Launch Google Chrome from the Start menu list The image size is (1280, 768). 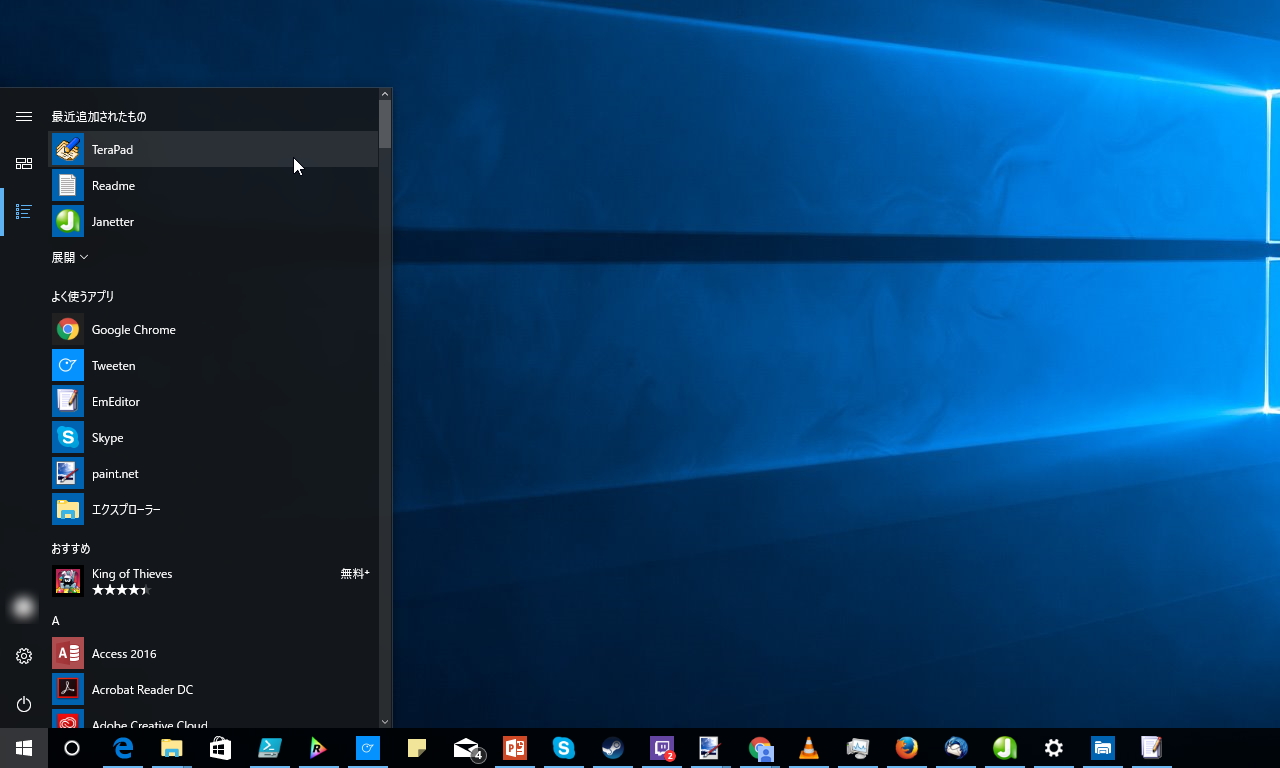(213, 330)
